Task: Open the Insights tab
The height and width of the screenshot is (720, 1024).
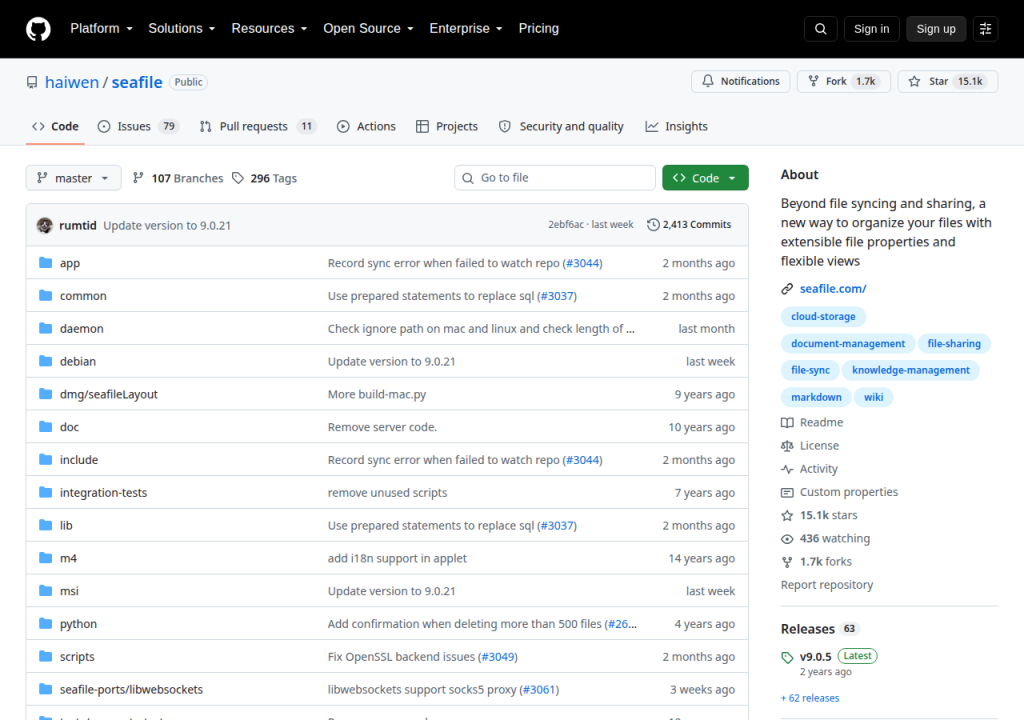Action: click(x=676, y=126)
